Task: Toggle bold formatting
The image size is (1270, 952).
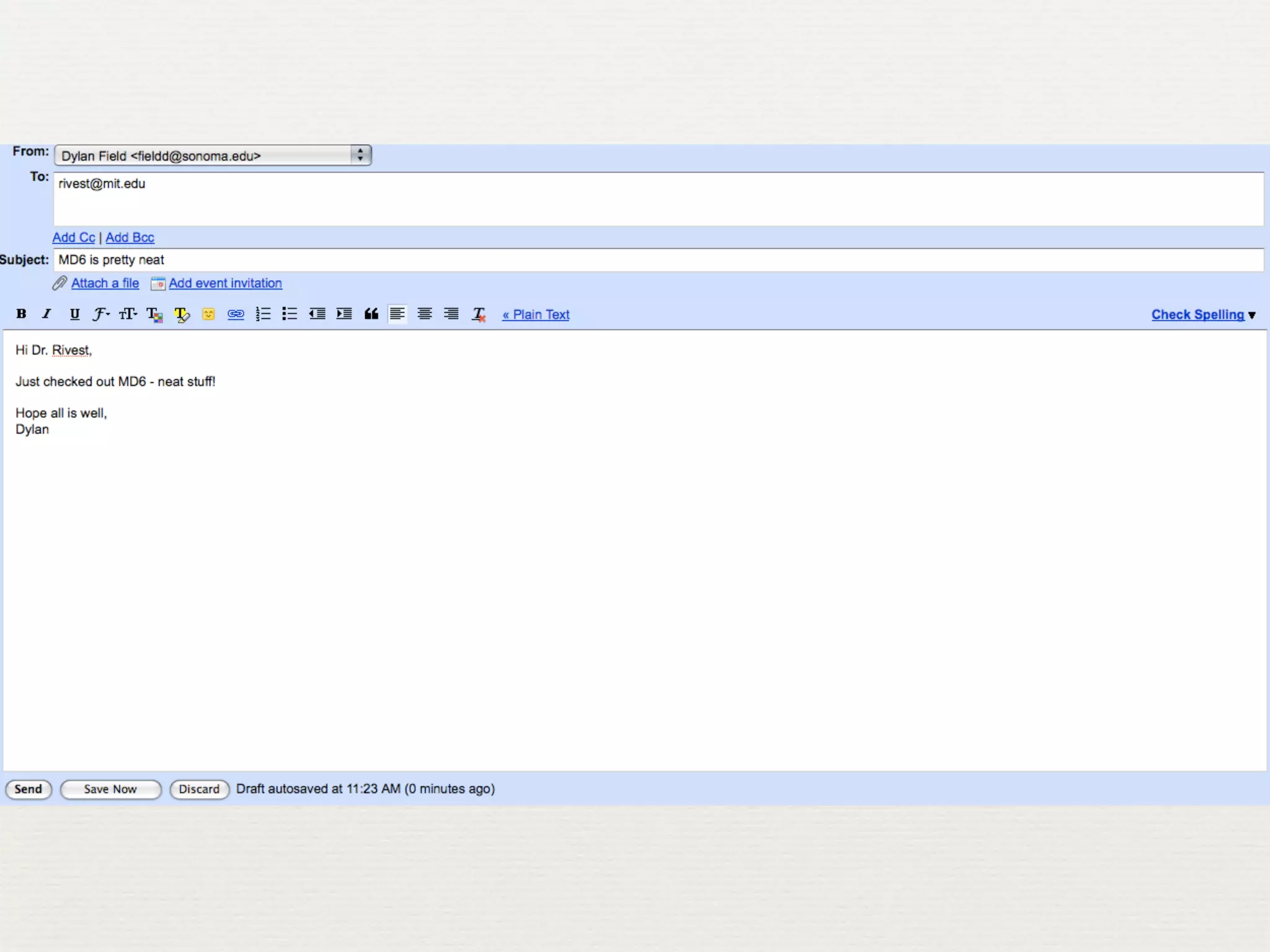Action: (x=21, y=314)
